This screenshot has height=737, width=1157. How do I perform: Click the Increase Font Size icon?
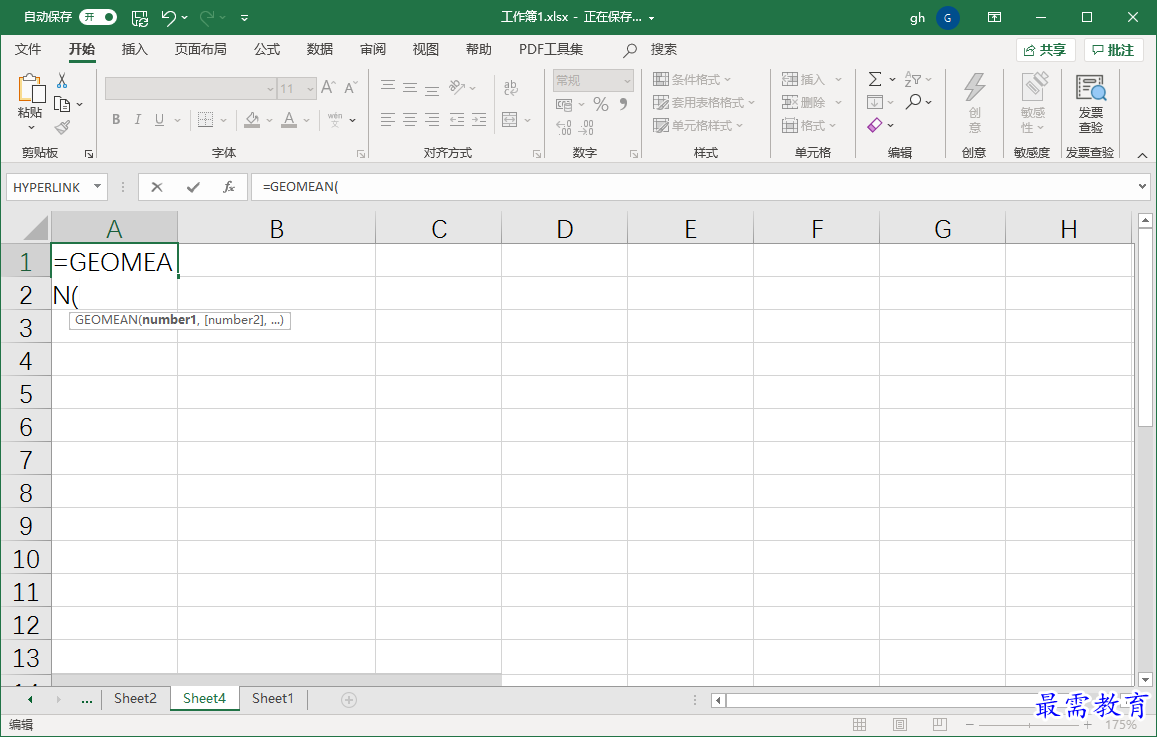tap(328, 87)
